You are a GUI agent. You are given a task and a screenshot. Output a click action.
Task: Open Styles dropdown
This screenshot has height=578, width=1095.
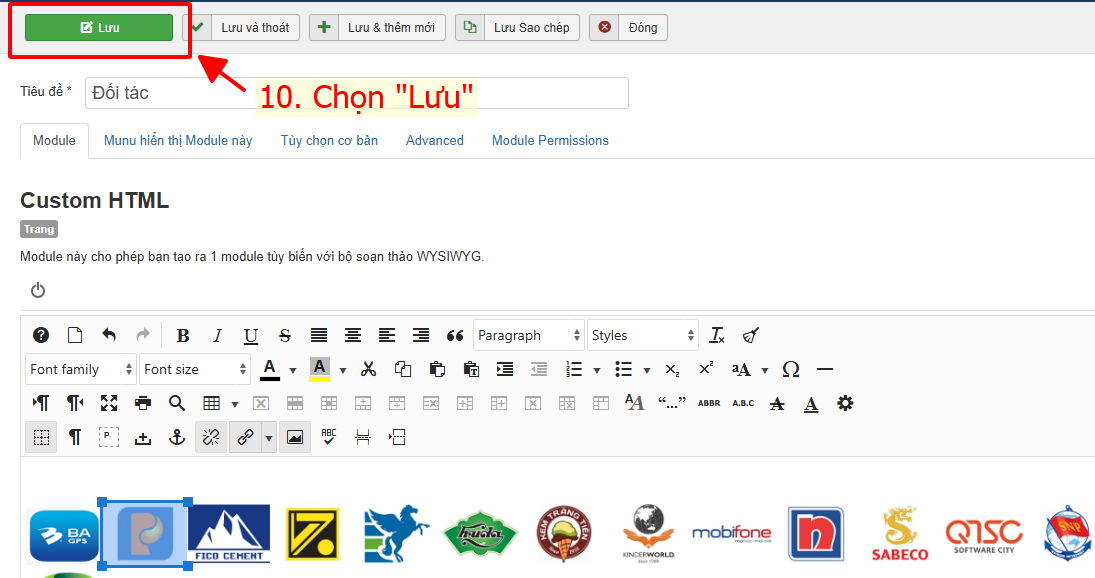point(642,335)
